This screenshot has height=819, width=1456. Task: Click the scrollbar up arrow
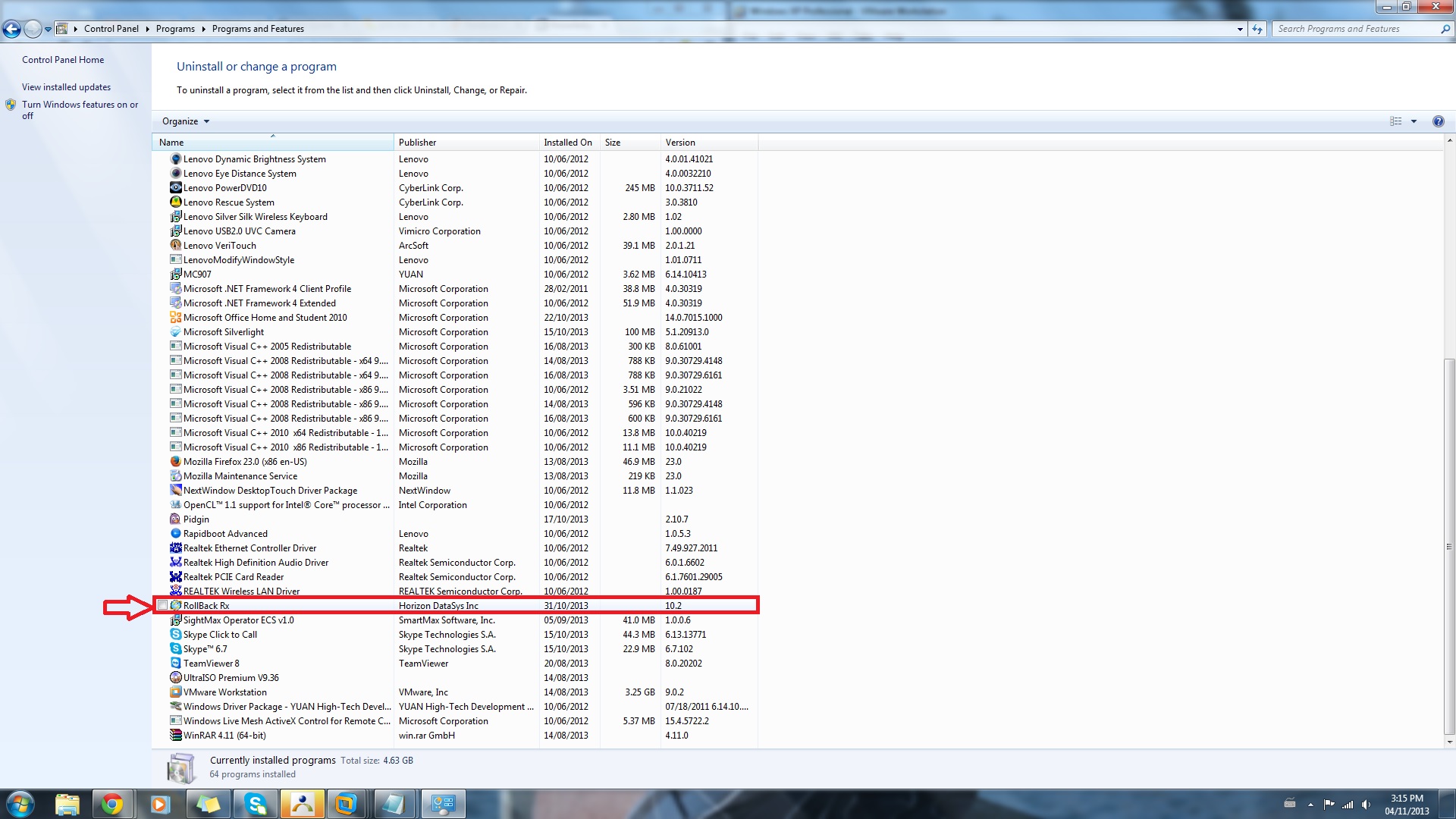tap(1449, 141)
